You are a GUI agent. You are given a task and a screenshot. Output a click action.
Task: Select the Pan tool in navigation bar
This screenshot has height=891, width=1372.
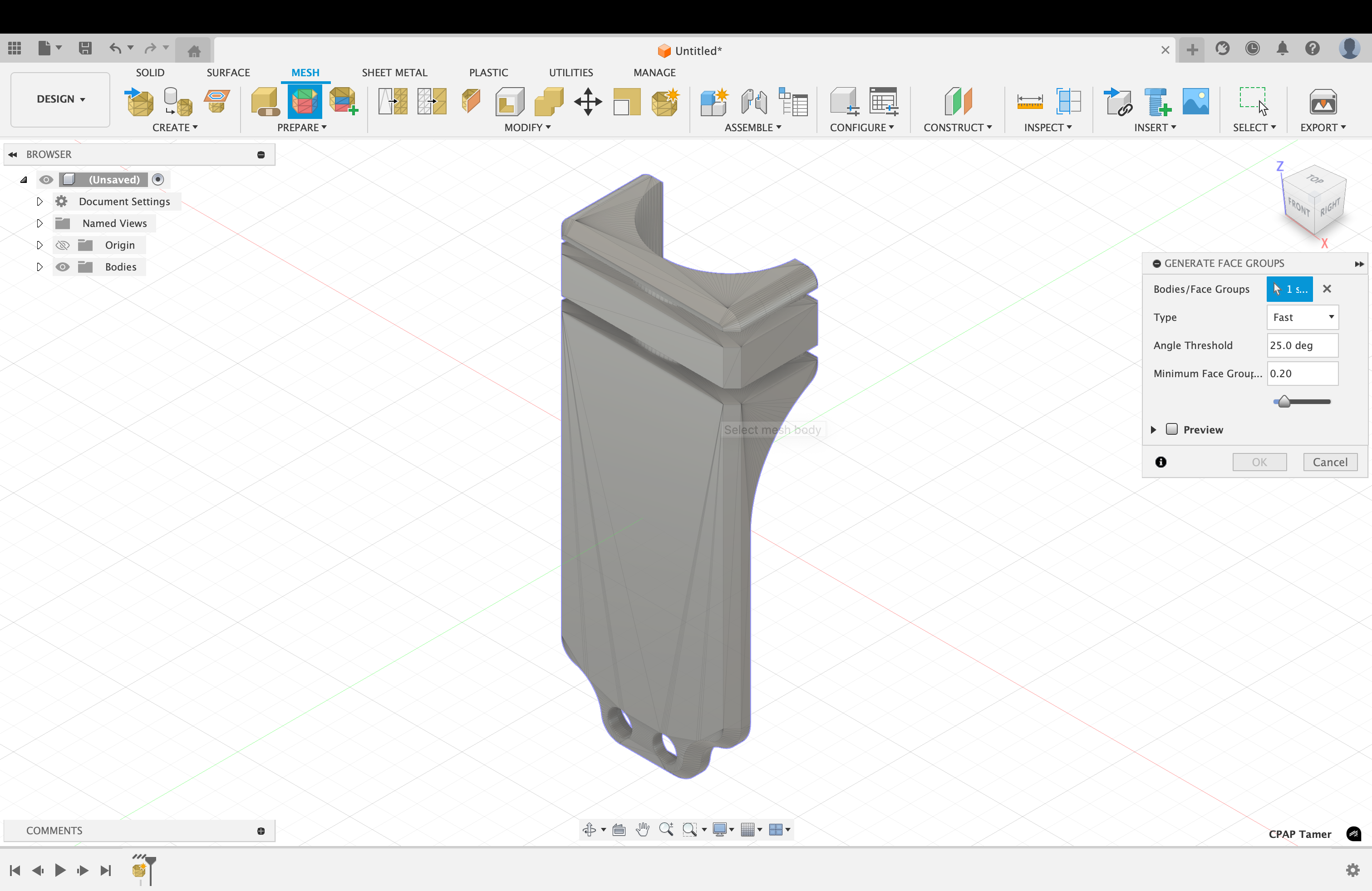(x=644, y=829)
